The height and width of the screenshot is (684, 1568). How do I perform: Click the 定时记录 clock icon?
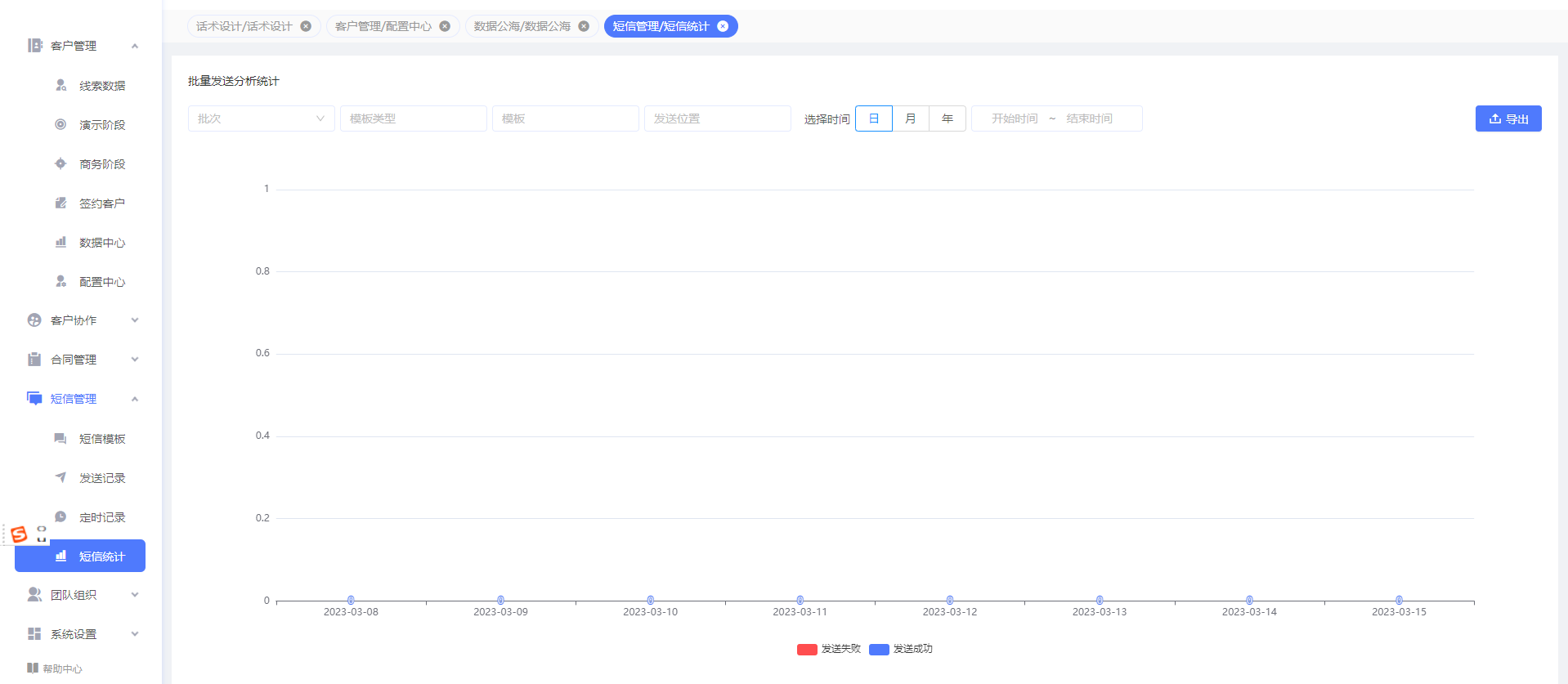click(x=60, y=516)
